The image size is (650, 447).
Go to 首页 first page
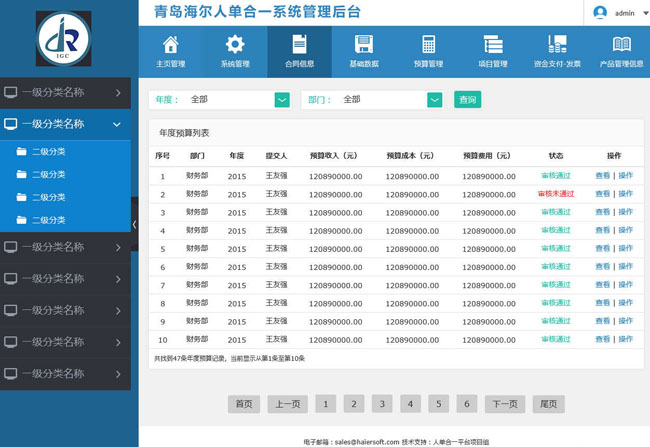point(244,404)
